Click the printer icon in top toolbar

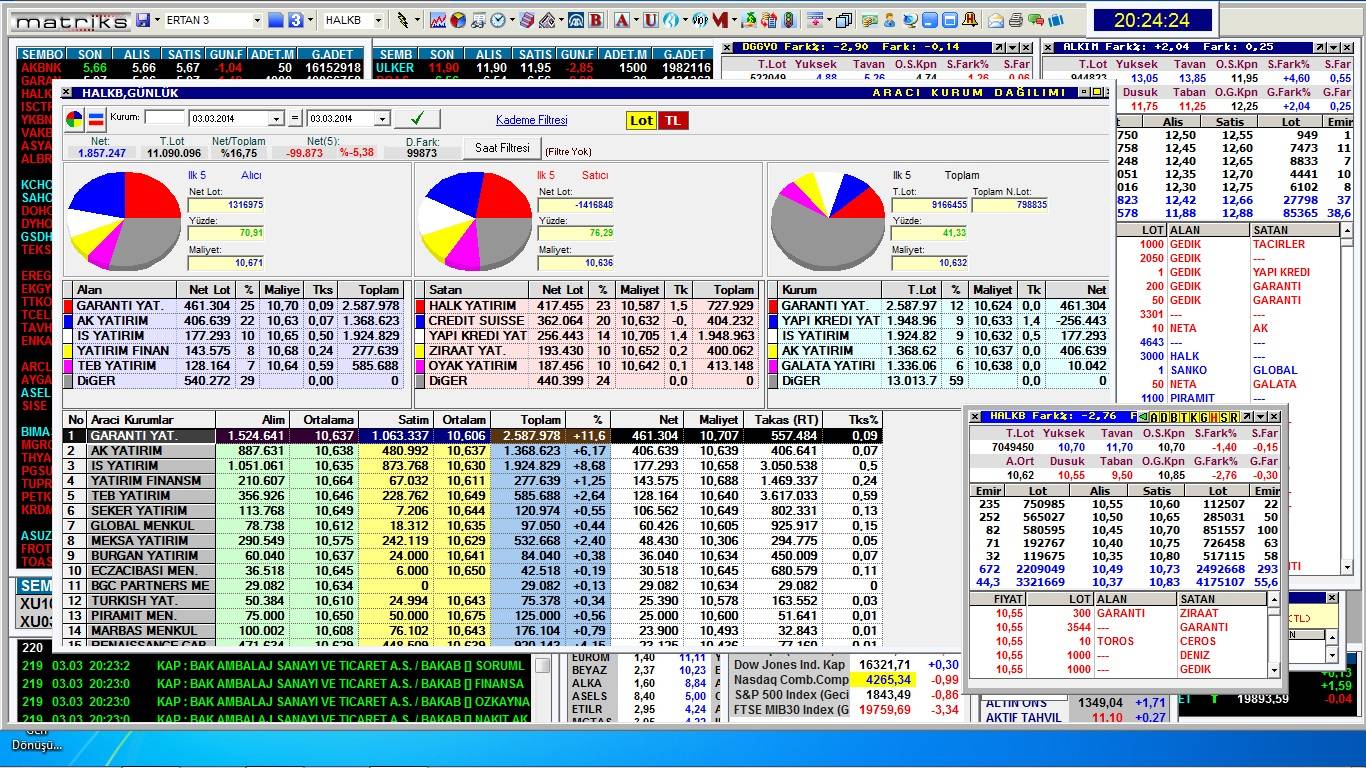tap(1016, 20)
